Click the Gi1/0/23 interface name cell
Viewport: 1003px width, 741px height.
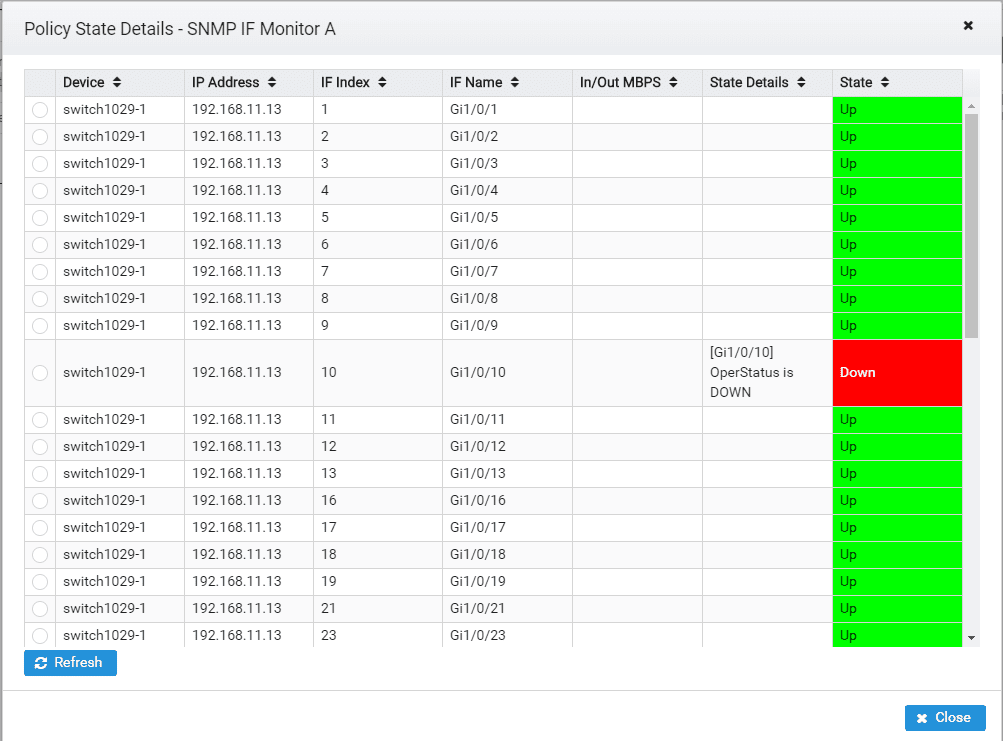point(507,635)
